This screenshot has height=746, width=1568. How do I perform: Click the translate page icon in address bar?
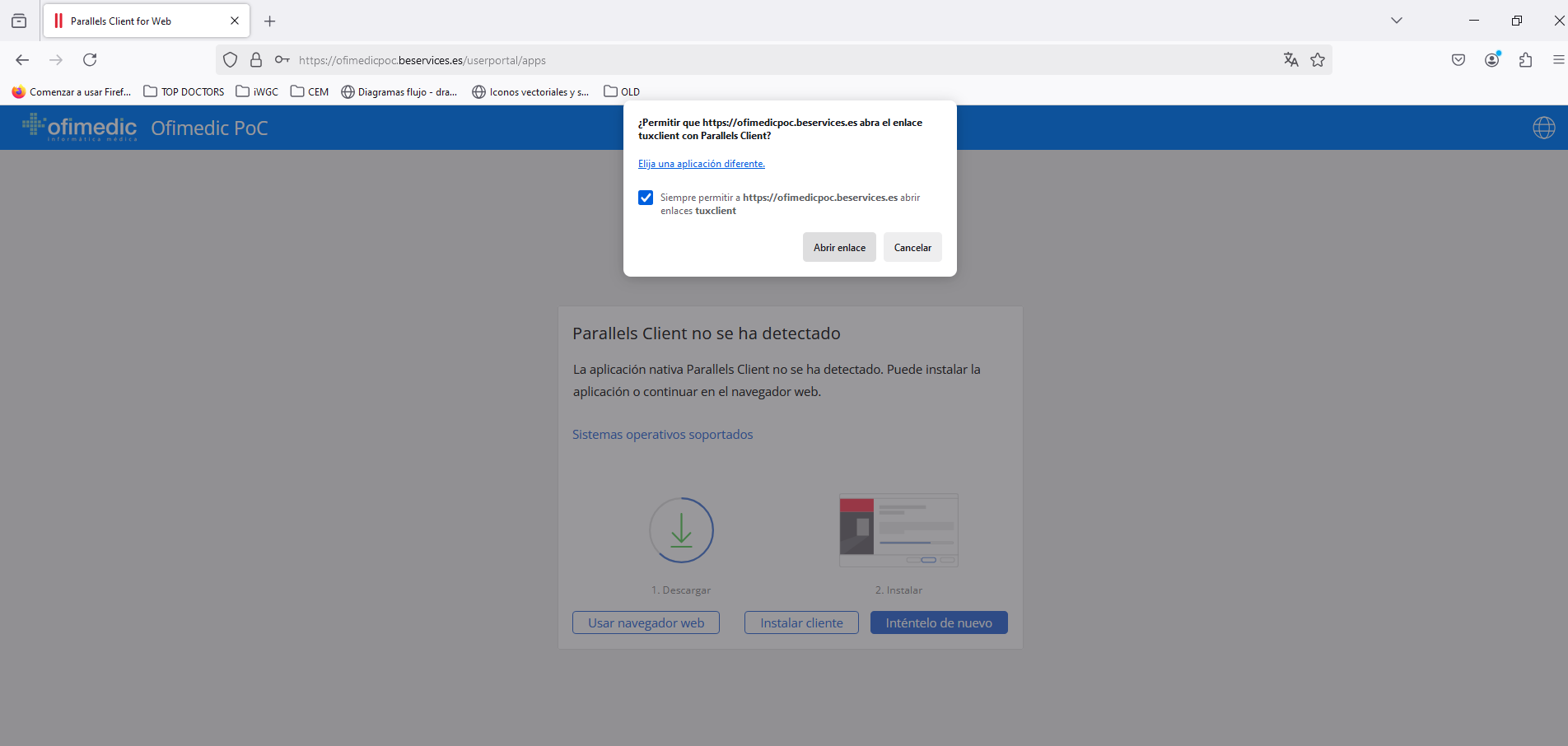click(x=1290, y=59)
